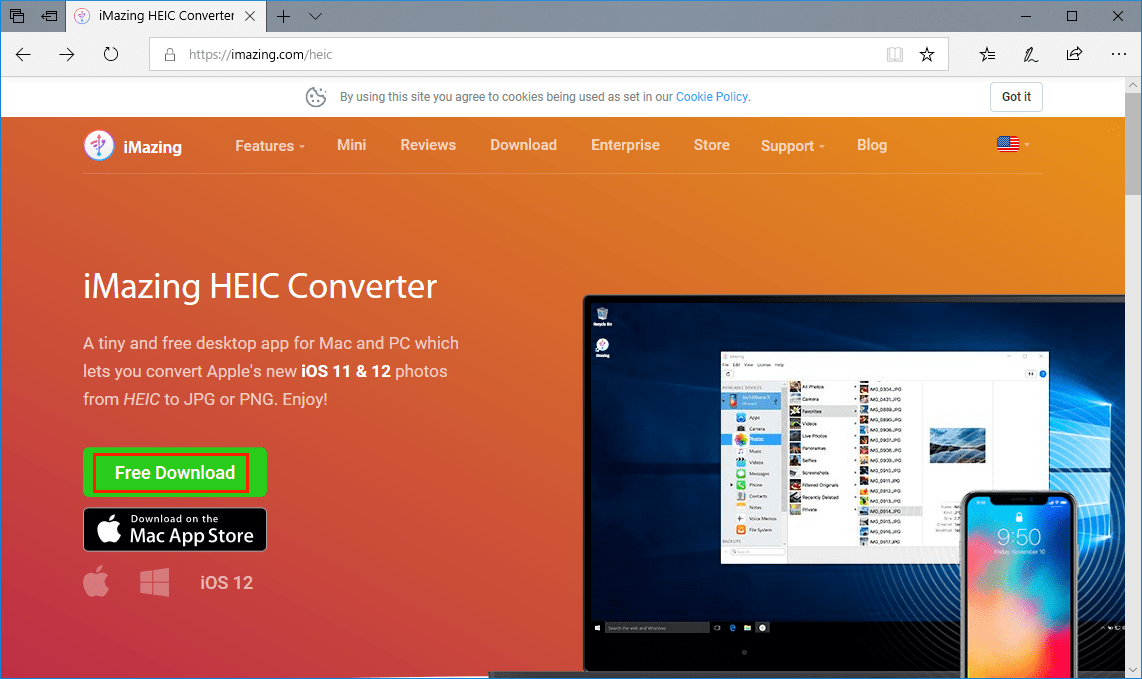1142x679 pixels.
Task: Click the page scrollbar down arrow
Action: [x=1133, y=669]
